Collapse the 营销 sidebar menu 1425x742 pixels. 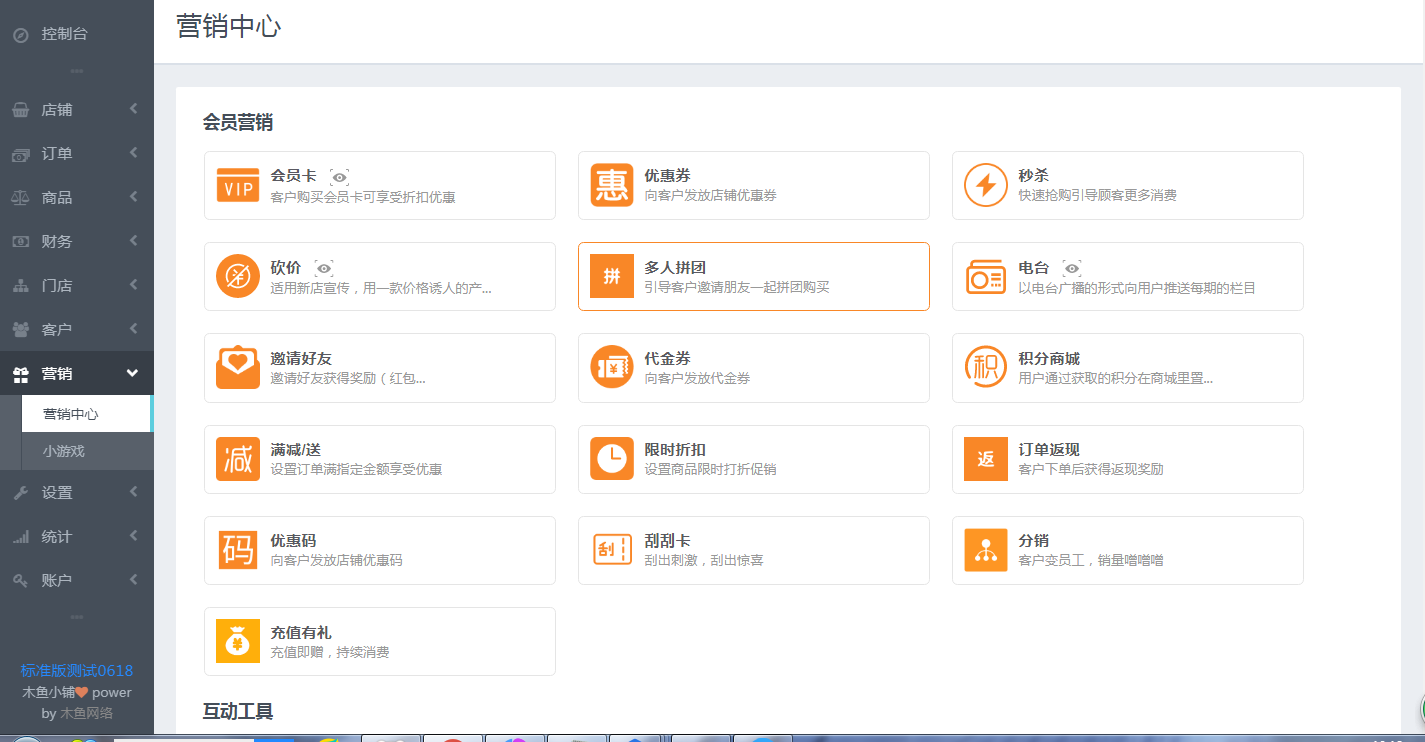tap(77, 372)
